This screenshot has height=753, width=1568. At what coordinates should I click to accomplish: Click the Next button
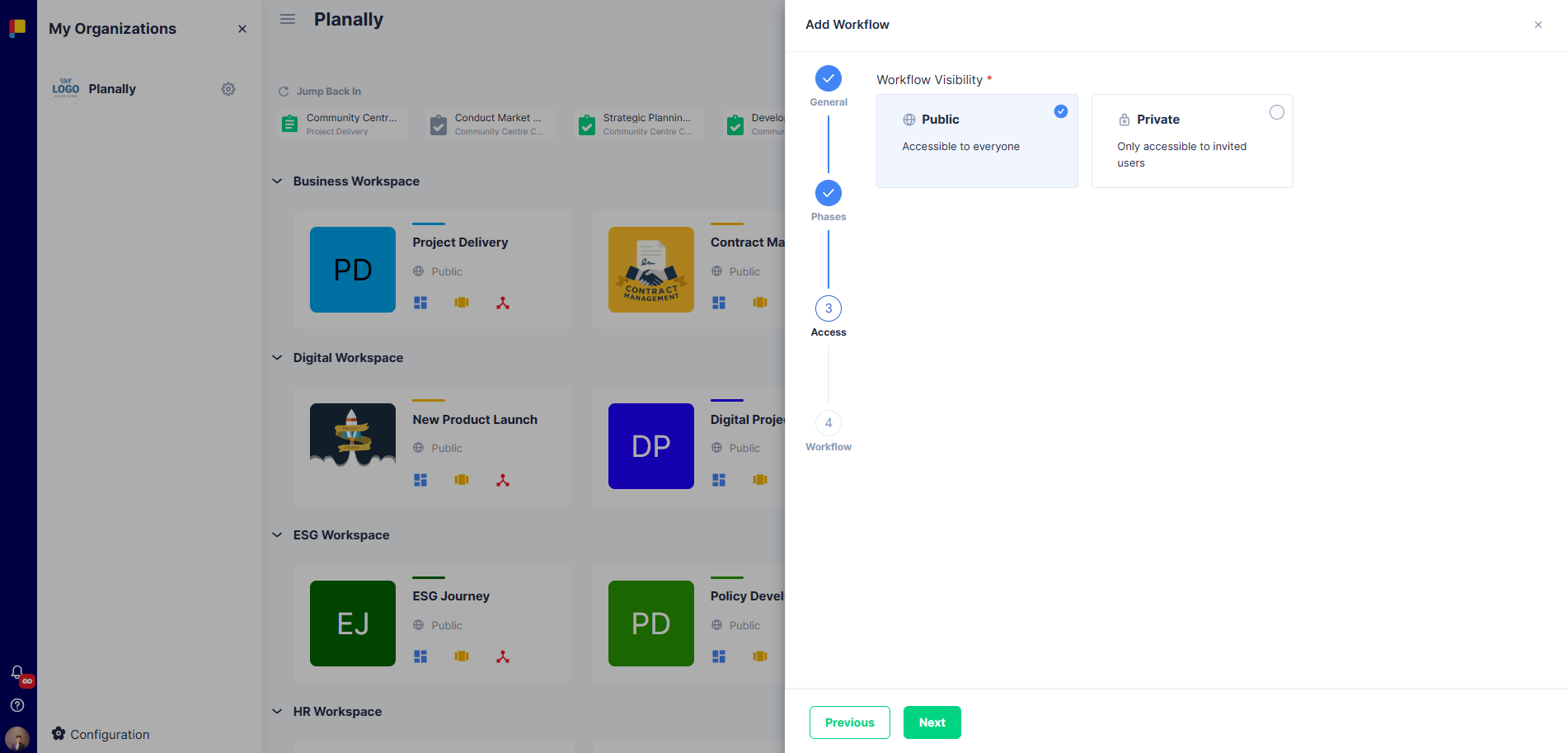point(932,722)
